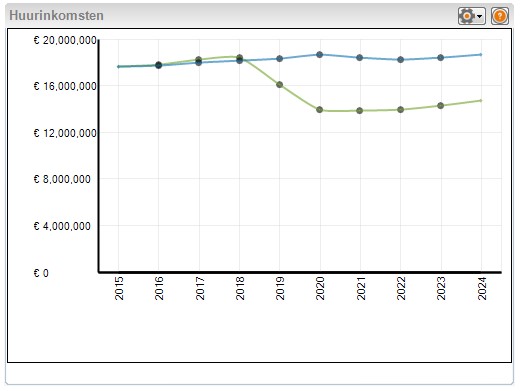Click the € 16,000,000 axis label
Image resolution: width=521 pixels, height=391 pixels.
tap(65, 86)
